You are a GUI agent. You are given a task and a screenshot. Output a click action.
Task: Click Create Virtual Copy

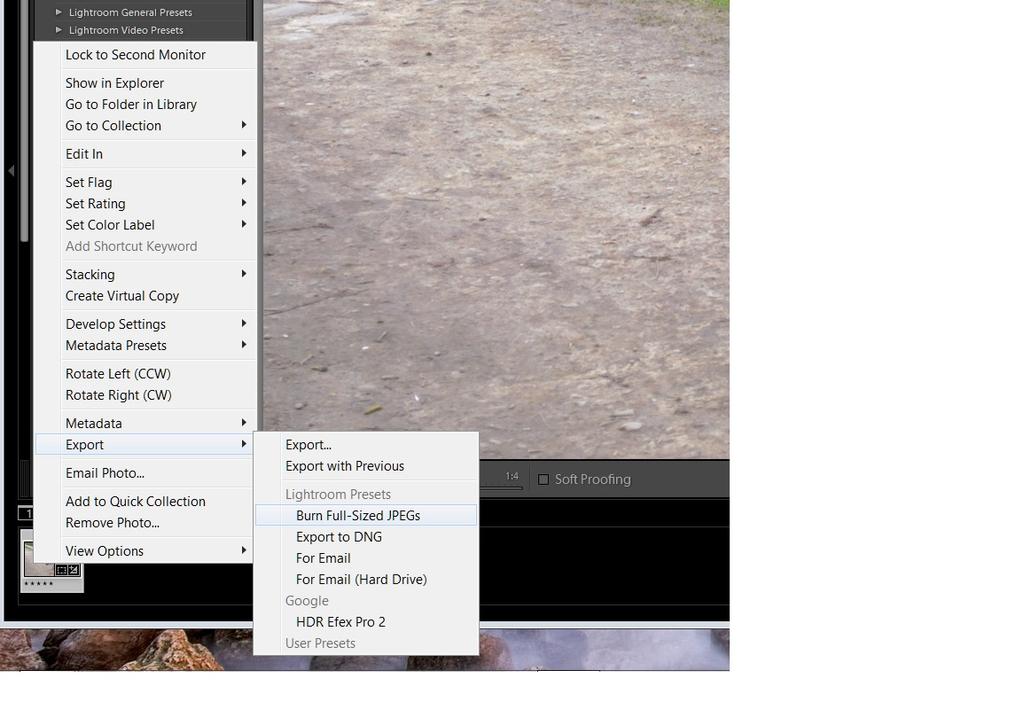[x=122, y=296]
